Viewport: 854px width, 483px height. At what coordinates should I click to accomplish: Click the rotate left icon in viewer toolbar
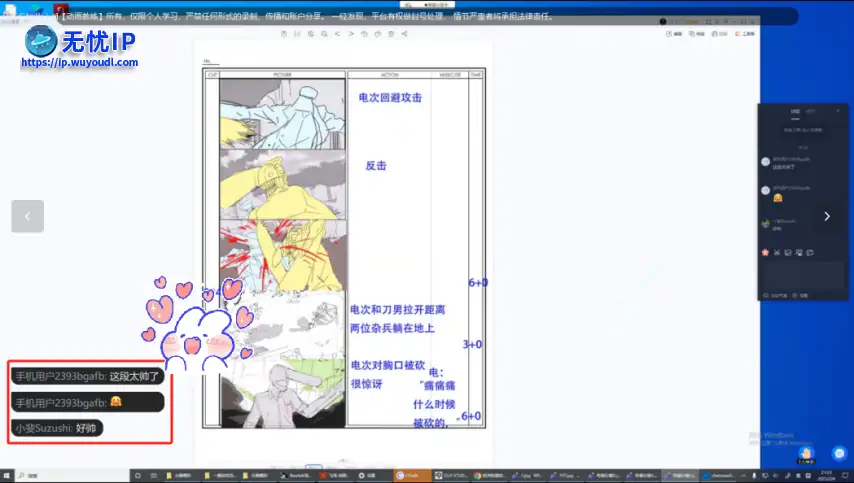tap(363, 34)
